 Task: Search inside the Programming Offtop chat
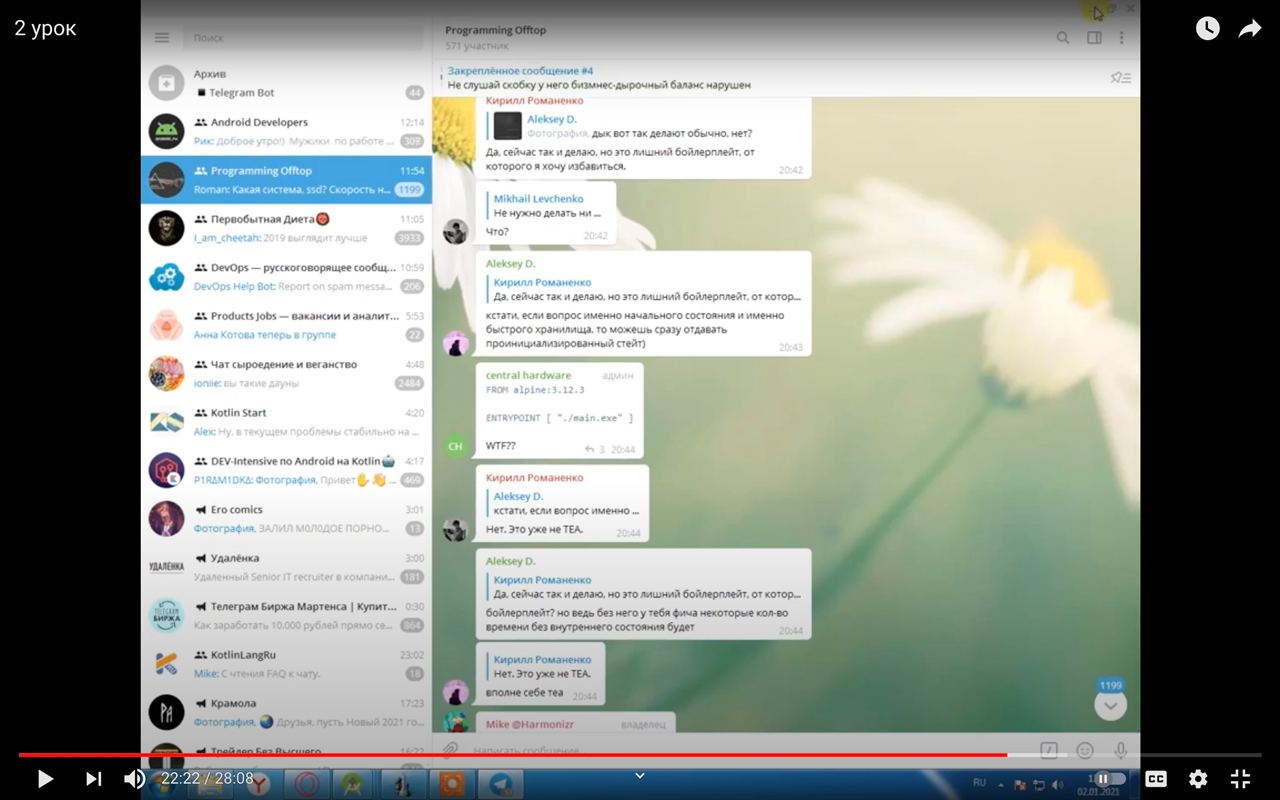click(1063, 38)
